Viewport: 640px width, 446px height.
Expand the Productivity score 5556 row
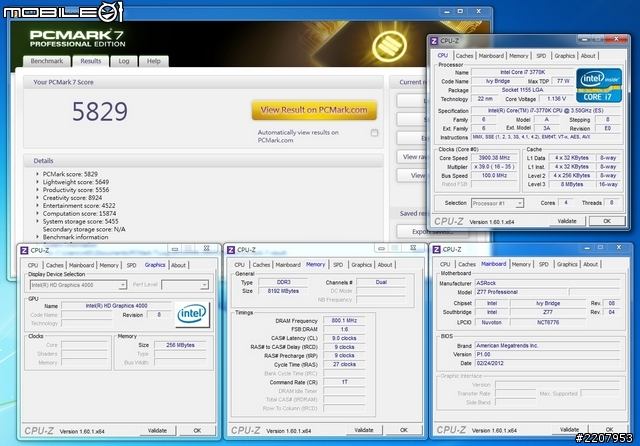(38, 190)
